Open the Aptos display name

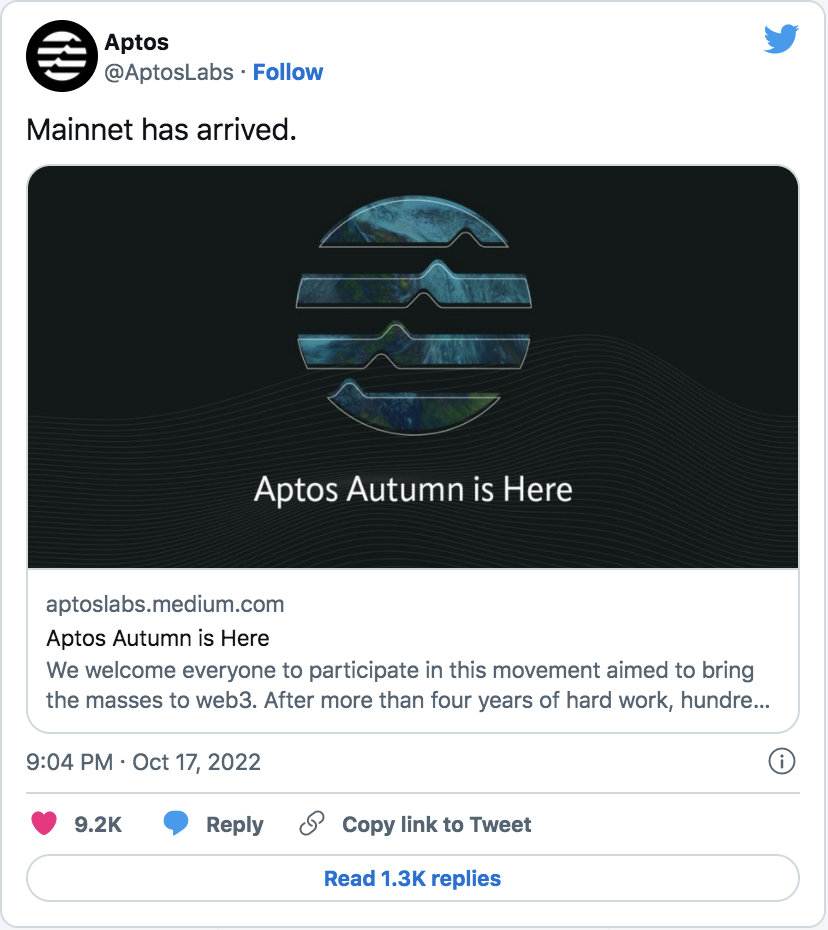coord(136,43)
